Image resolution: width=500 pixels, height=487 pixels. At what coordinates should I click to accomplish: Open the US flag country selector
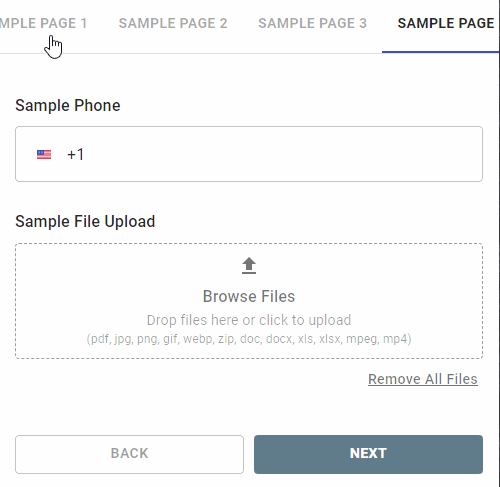[44, 155]
